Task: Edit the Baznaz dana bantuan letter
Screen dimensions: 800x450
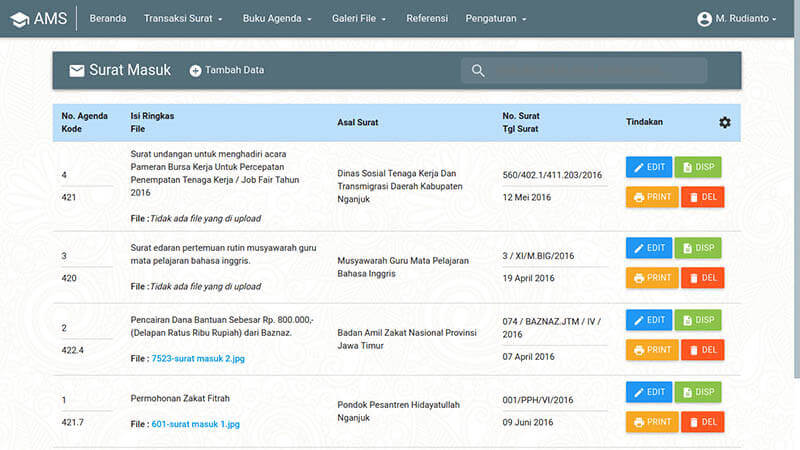Action: click(649, 320)
